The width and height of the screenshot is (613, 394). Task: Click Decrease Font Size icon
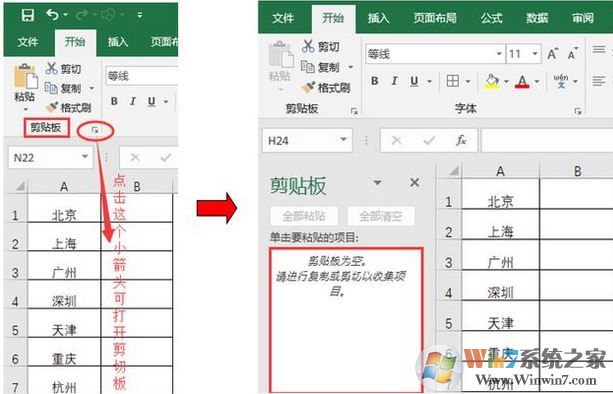573,54
